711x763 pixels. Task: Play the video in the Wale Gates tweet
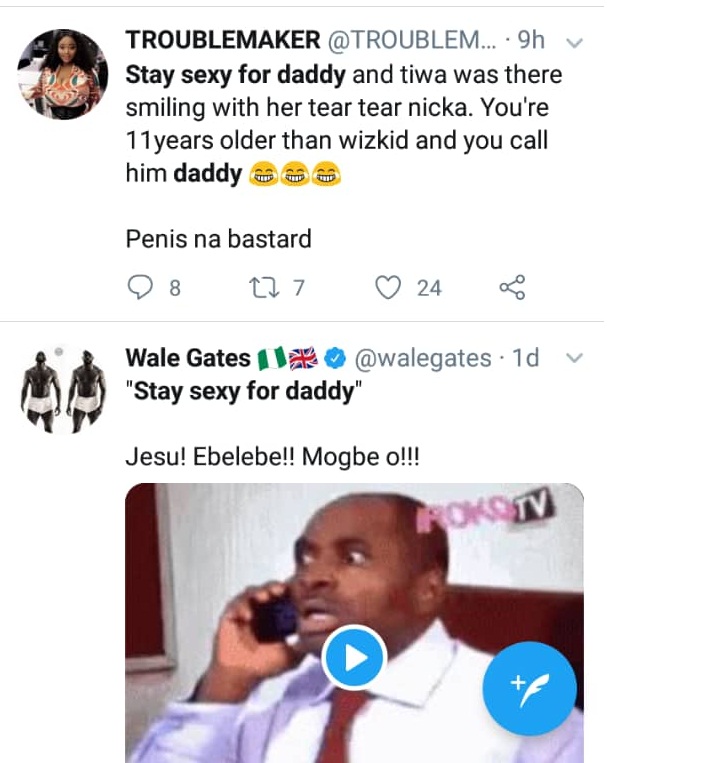(x=354, y=659)
